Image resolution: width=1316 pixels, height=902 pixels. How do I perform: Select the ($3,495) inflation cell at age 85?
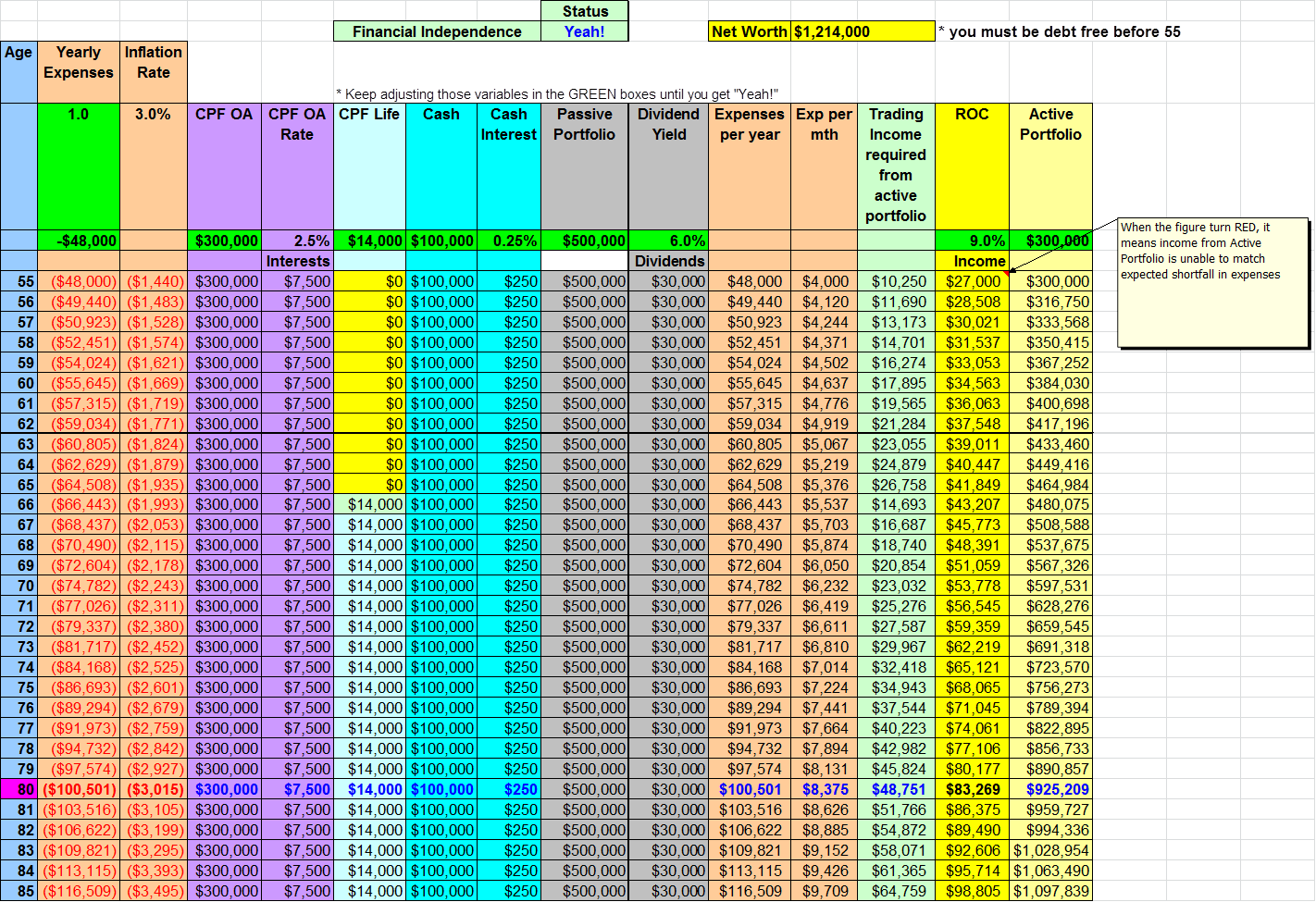154,891
